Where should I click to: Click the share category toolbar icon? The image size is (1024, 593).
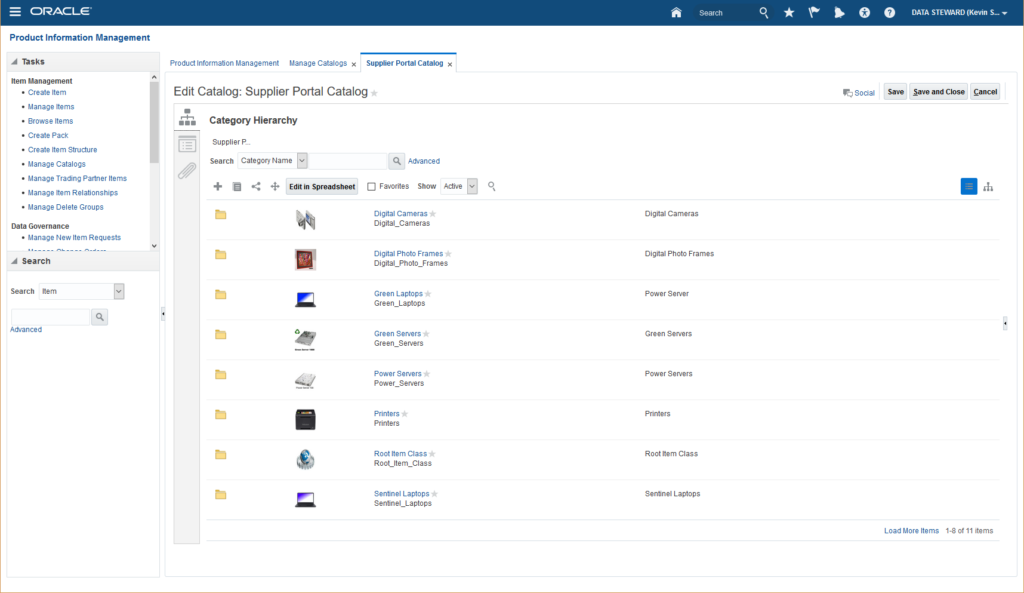point(256,187)
